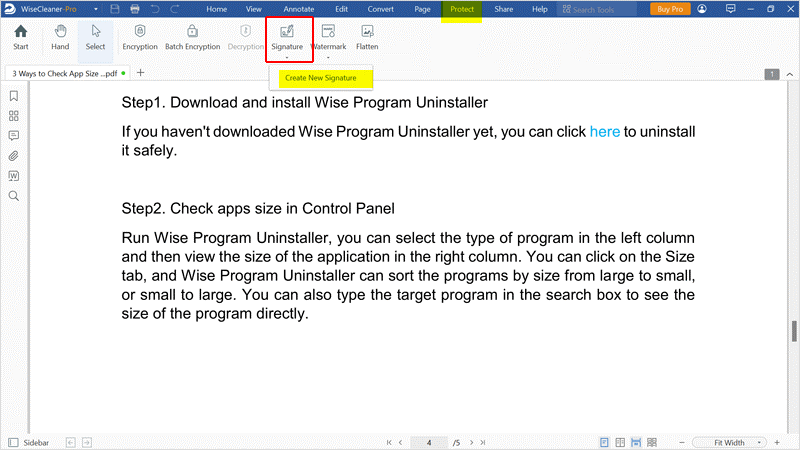Go to the next page
The width and height of the screenshot is (800, 450).
click(x=471, y=442)
